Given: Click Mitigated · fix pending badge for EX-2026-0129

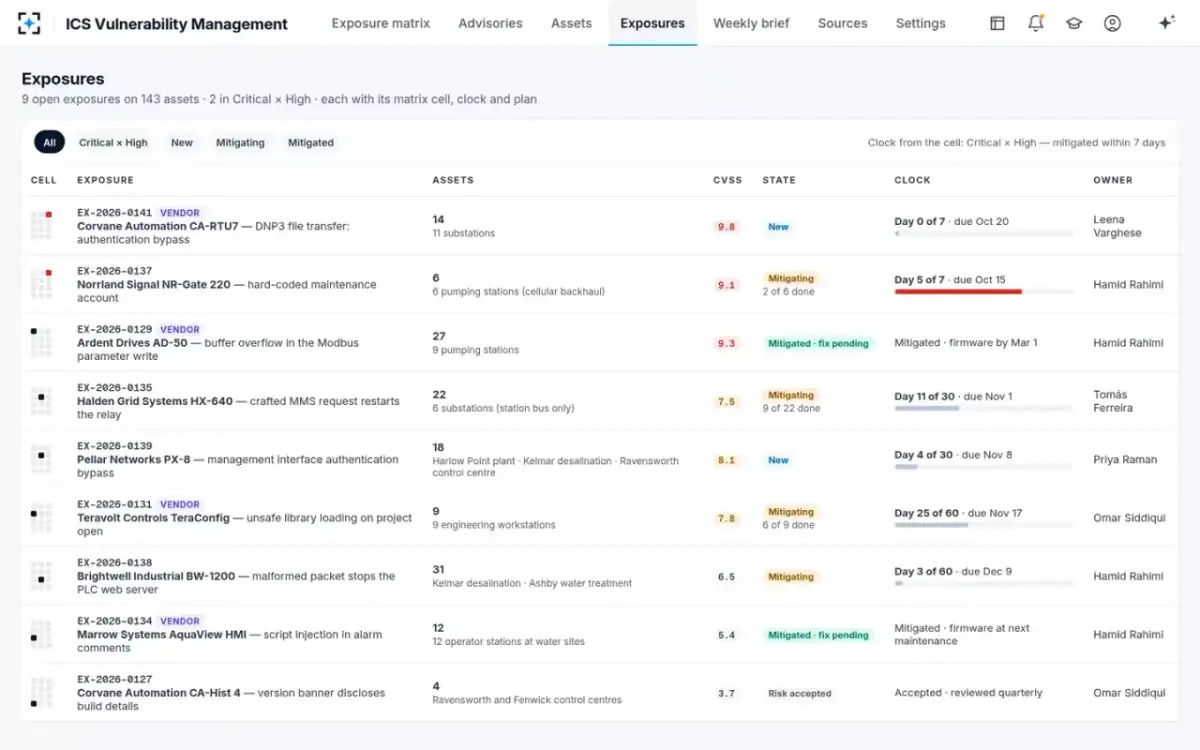Looking at the screenshot, I should pyautogui.click(x=819, y=343).
